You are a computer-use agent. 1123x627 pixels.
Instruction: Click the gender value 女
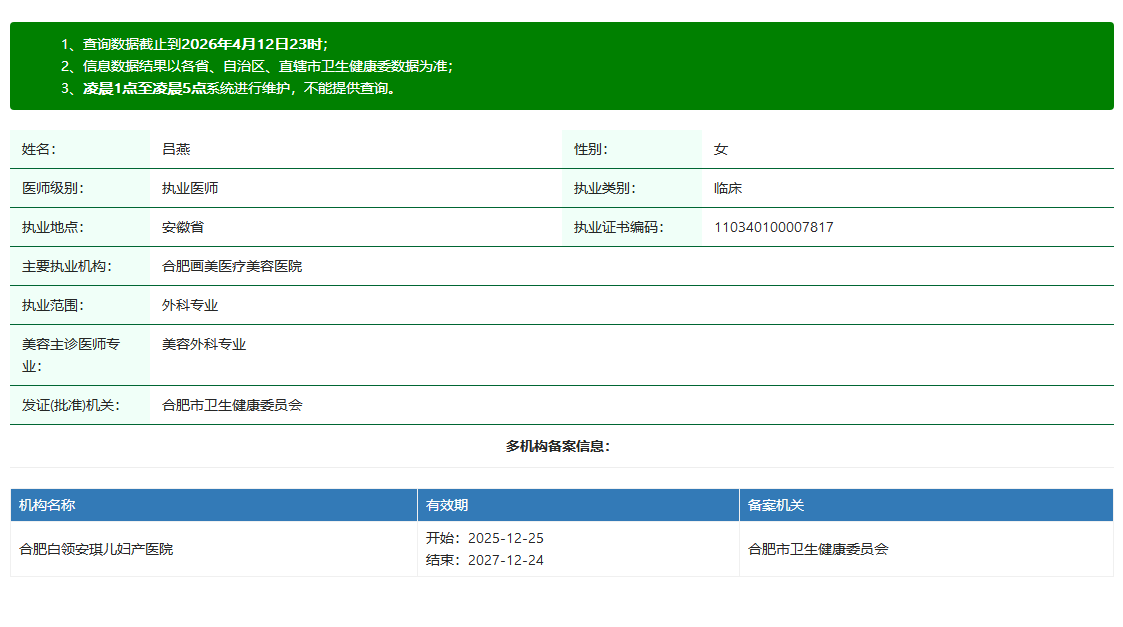(721, 149)
